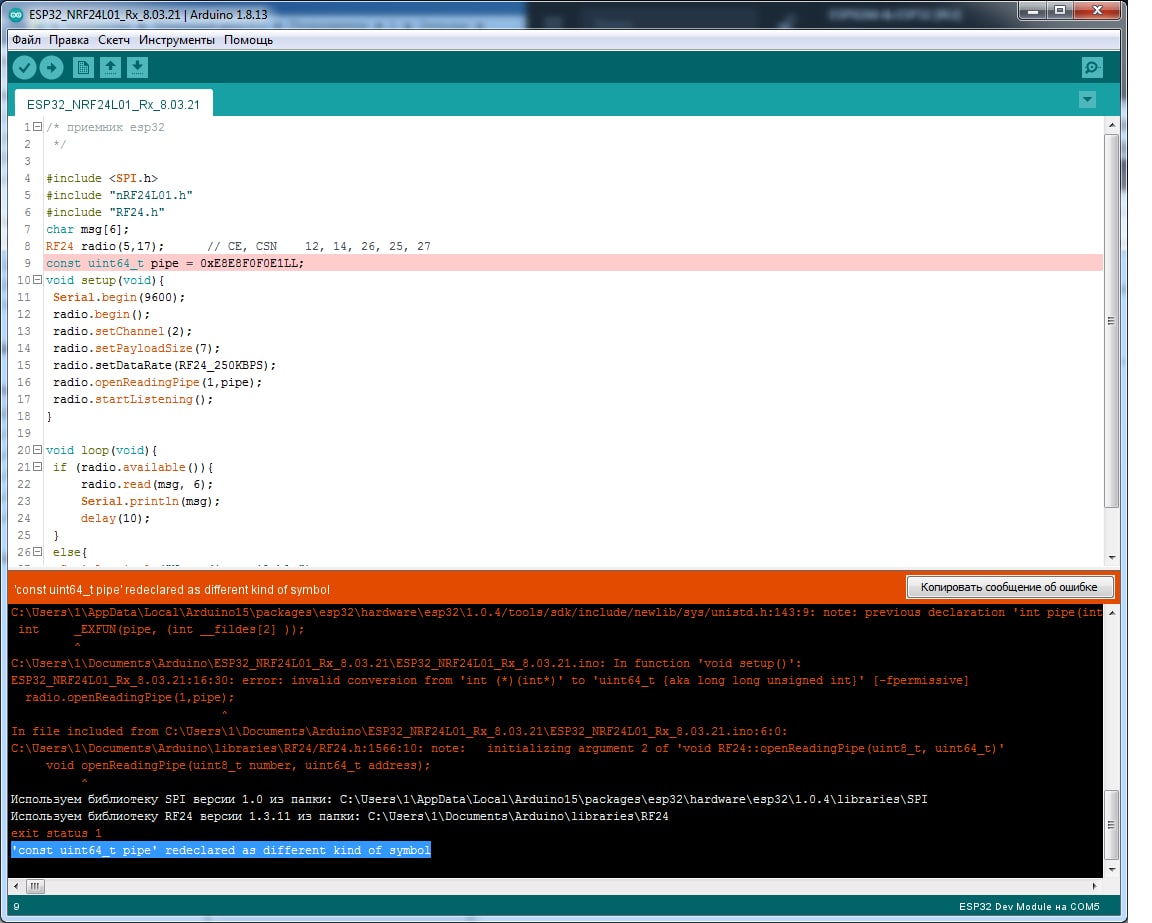Click the line 'radio.setPayloadSize(7);'
1152x923 pixels.
click(137, 348)
